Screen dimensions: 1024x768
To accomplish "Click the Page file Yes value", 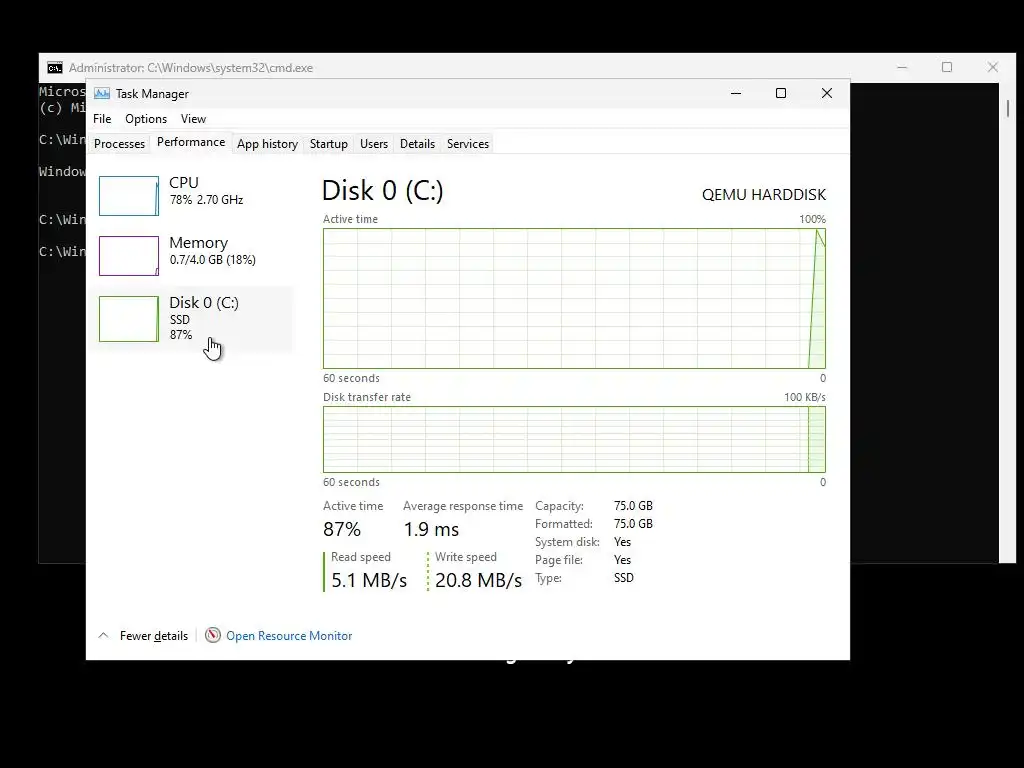I will click(622, 560).
